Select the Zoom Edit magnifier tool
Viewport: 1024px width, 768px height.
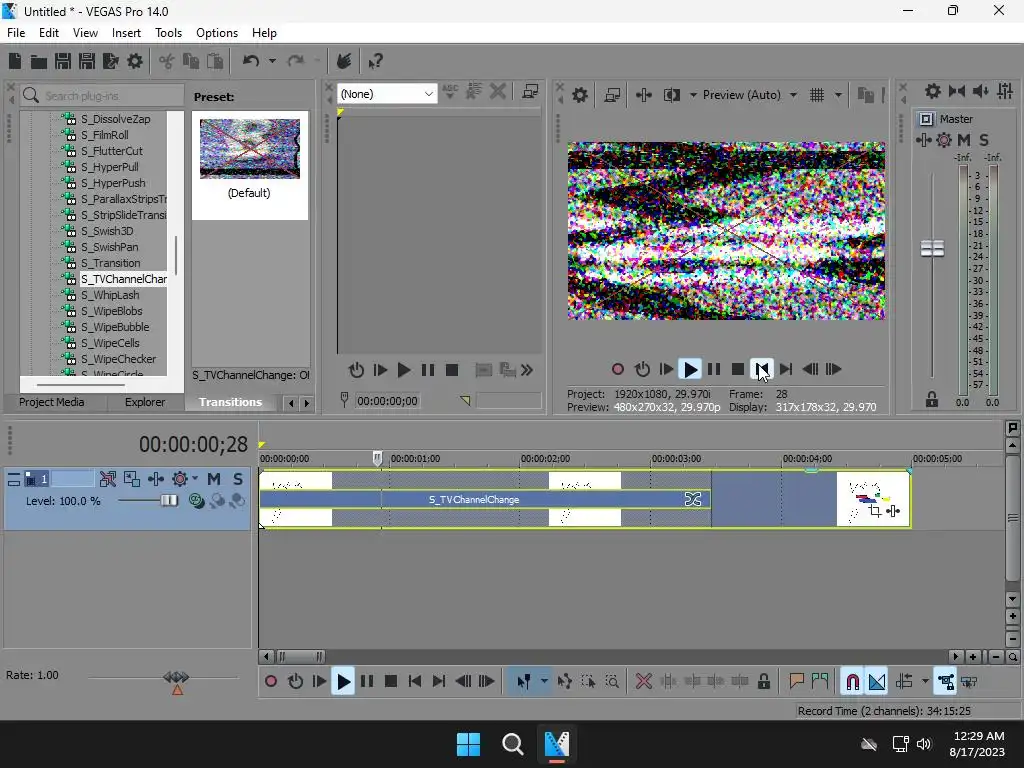pos(612,682)
